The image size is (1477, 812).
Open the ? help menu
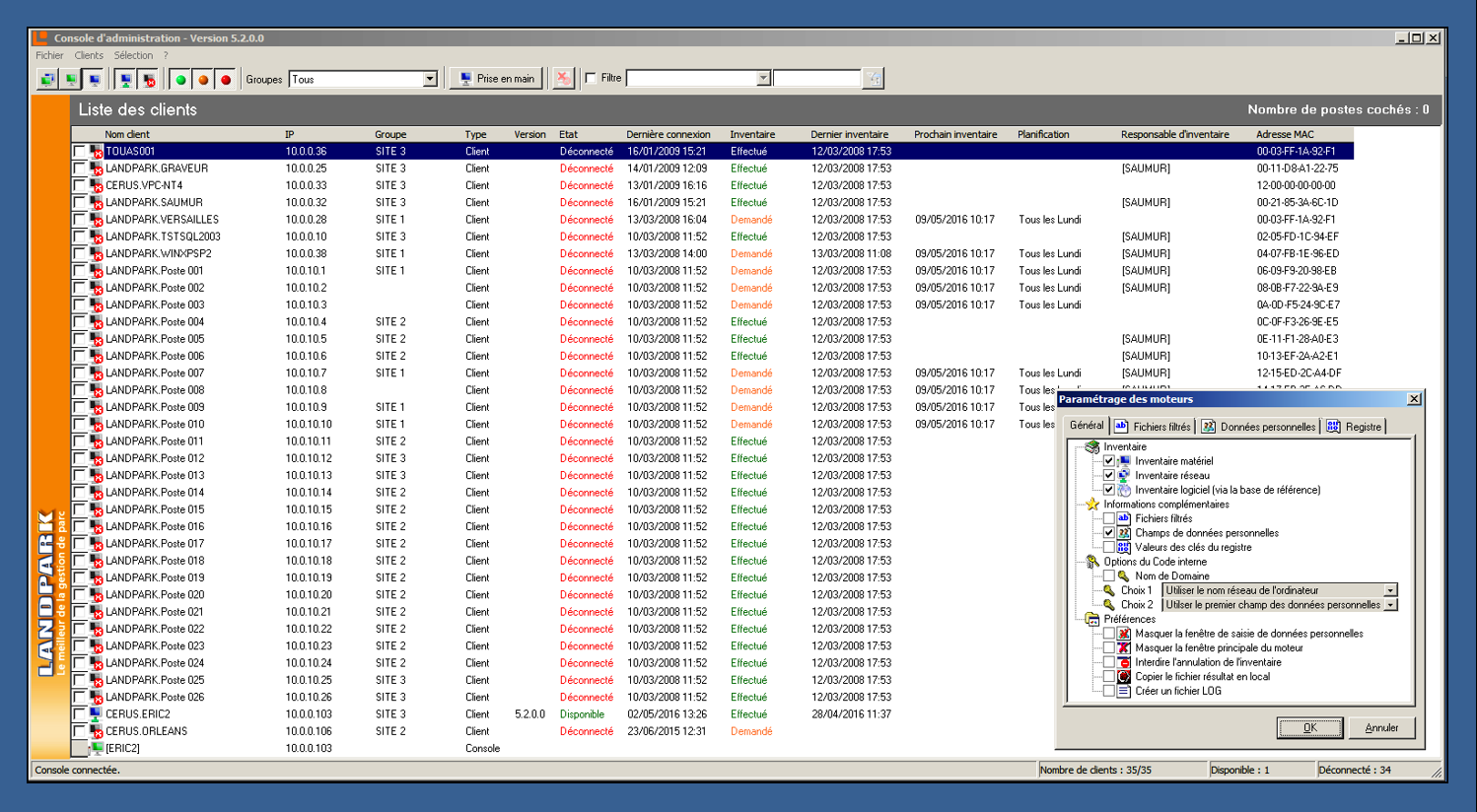166,56
